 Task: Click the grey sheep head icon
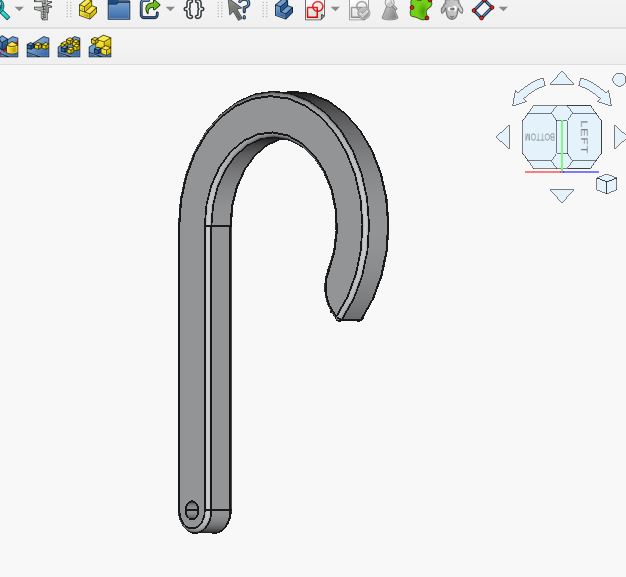click(452, 9)
